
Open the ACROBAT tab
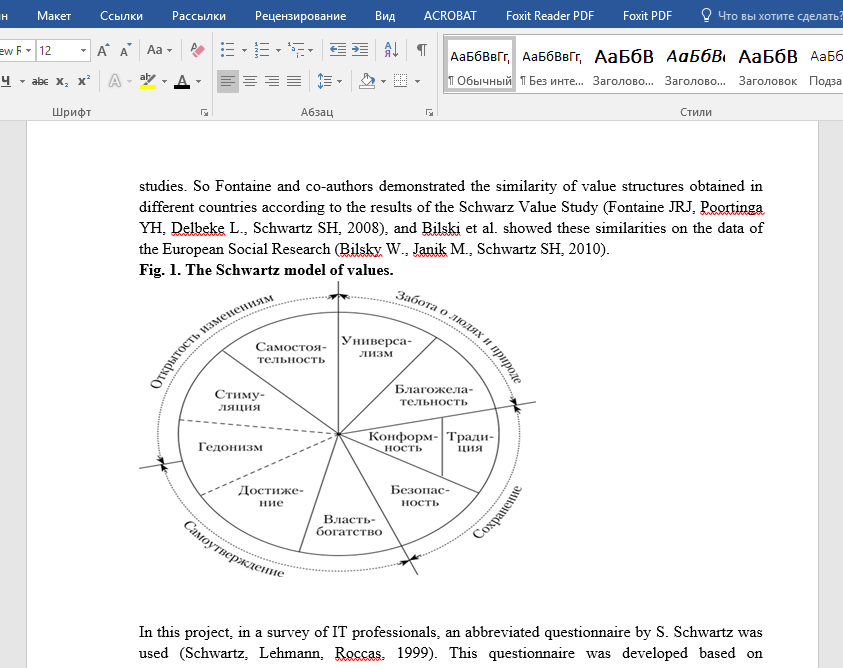[x=450, y=16]
